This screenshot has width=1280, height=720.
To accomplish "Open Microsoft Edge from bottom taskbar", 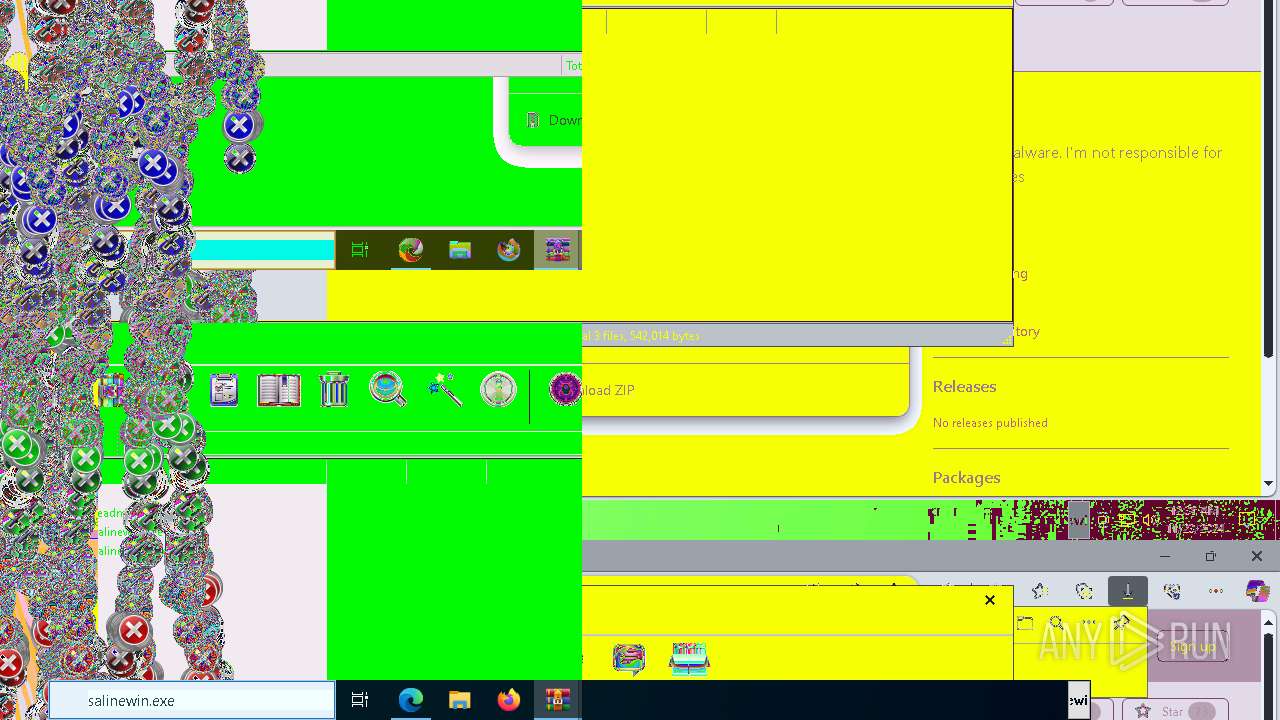I will (x=411, y=701).
